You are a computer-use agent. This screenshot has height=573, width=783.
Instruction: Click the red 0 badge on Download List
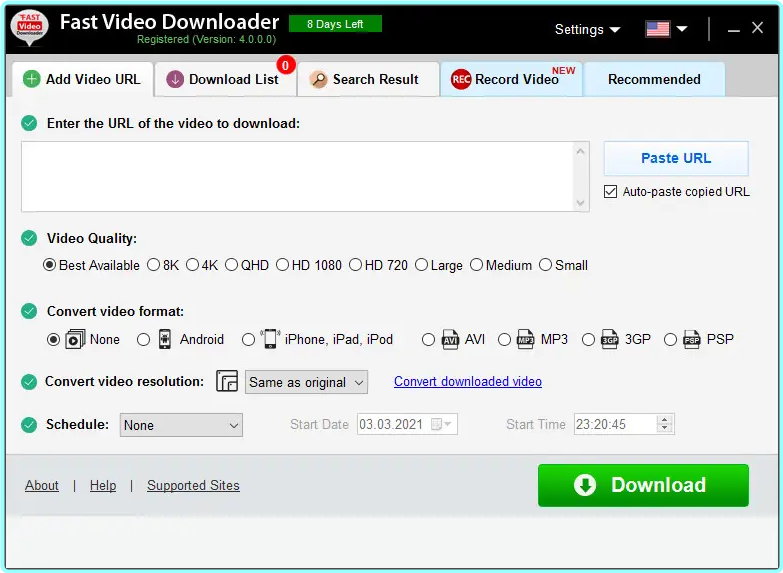tap(286, 65)
